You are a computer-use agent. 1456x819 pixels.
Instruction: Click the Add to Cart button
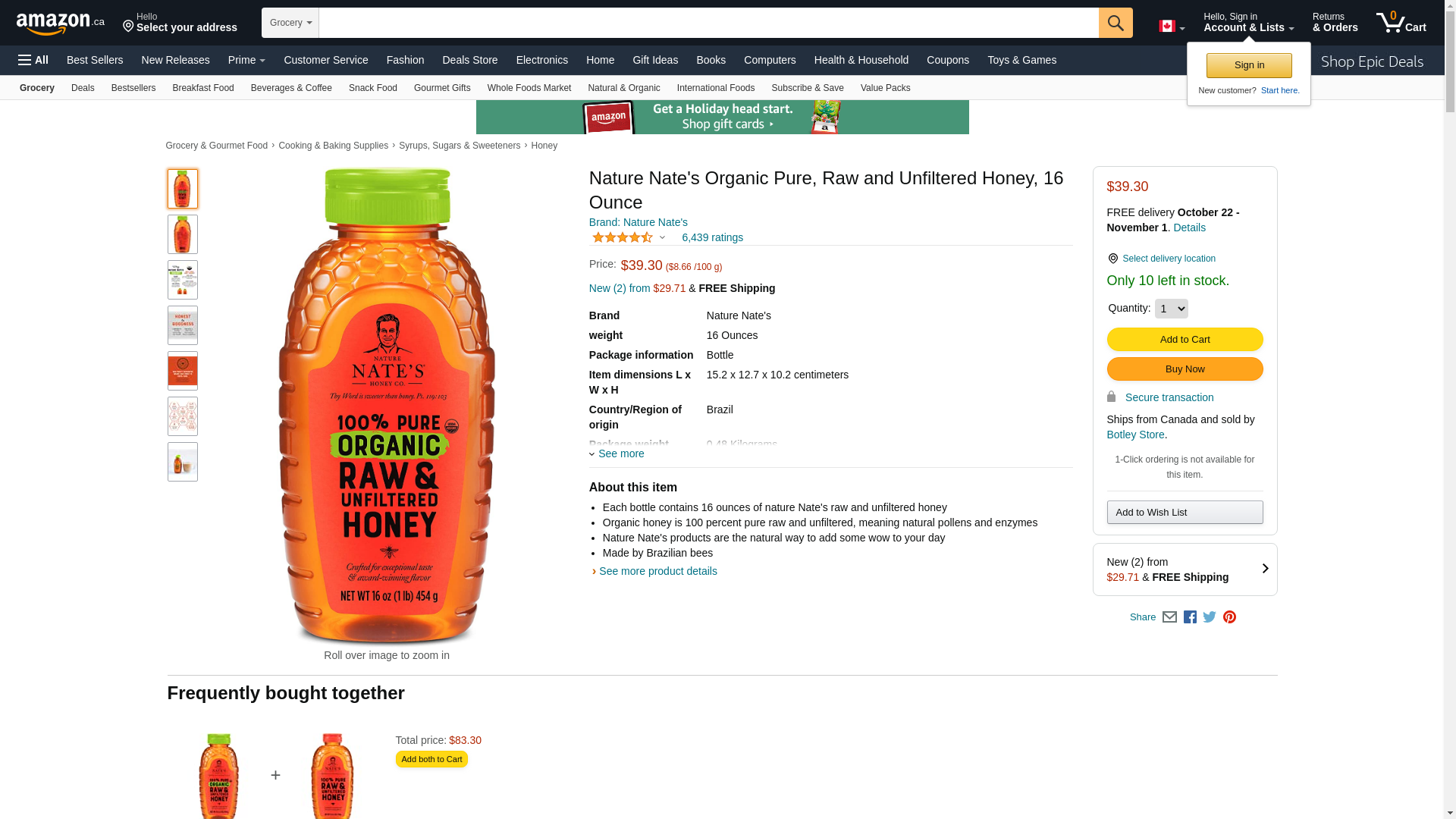click(x=1185, y=339)
